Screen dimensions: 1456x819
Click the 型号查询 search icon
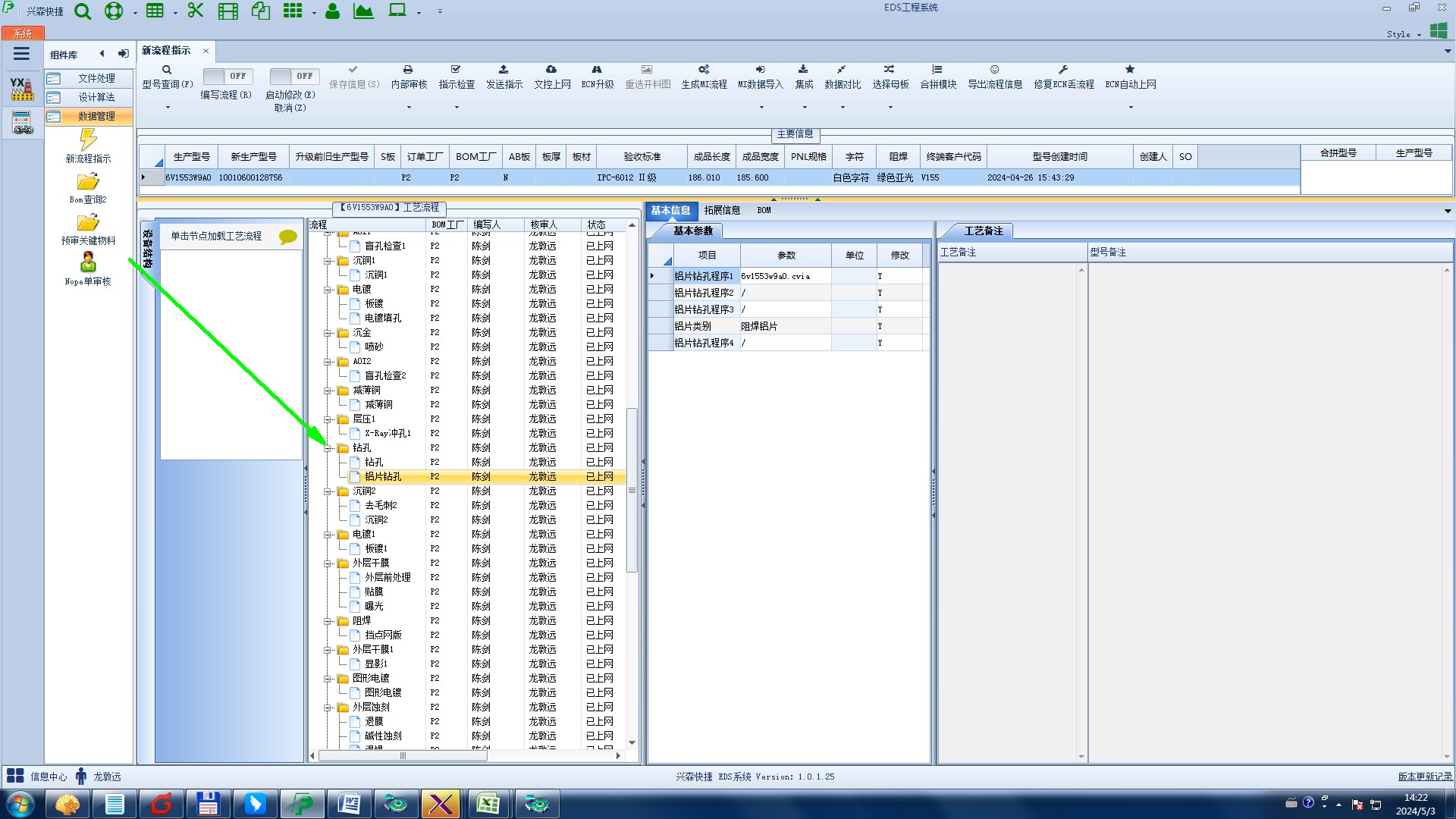pyautogui.click(x=167, y=70)
